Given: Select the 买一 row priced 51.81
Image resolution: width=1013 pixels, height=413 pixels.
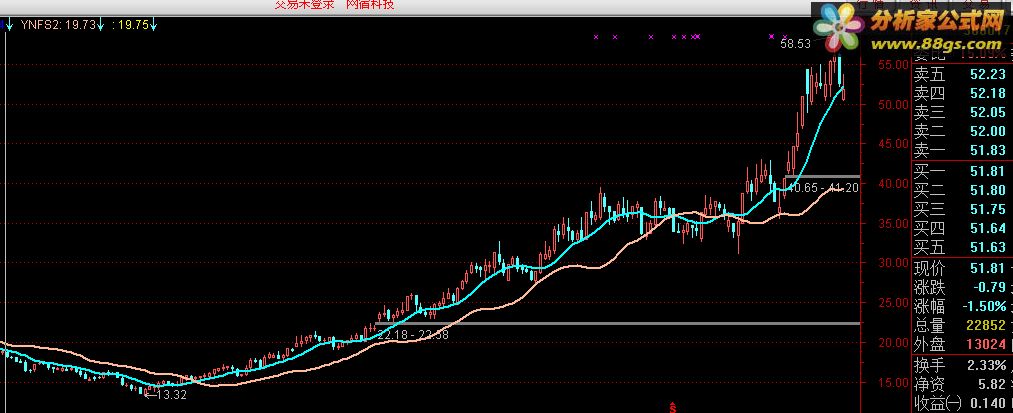Looking at the screenshot, I should point(961,171).
